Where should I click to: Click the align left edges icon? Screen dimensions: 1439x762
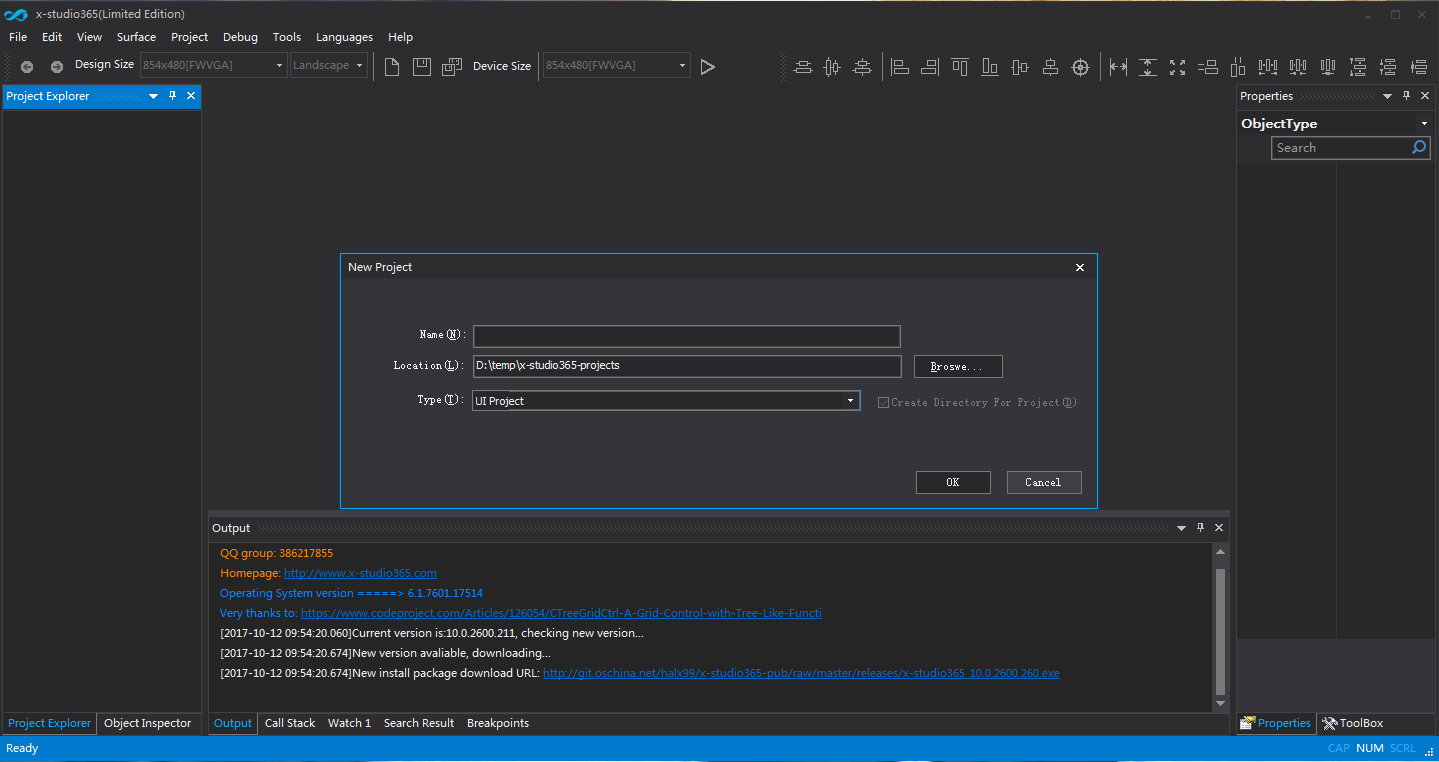point(900,67)
